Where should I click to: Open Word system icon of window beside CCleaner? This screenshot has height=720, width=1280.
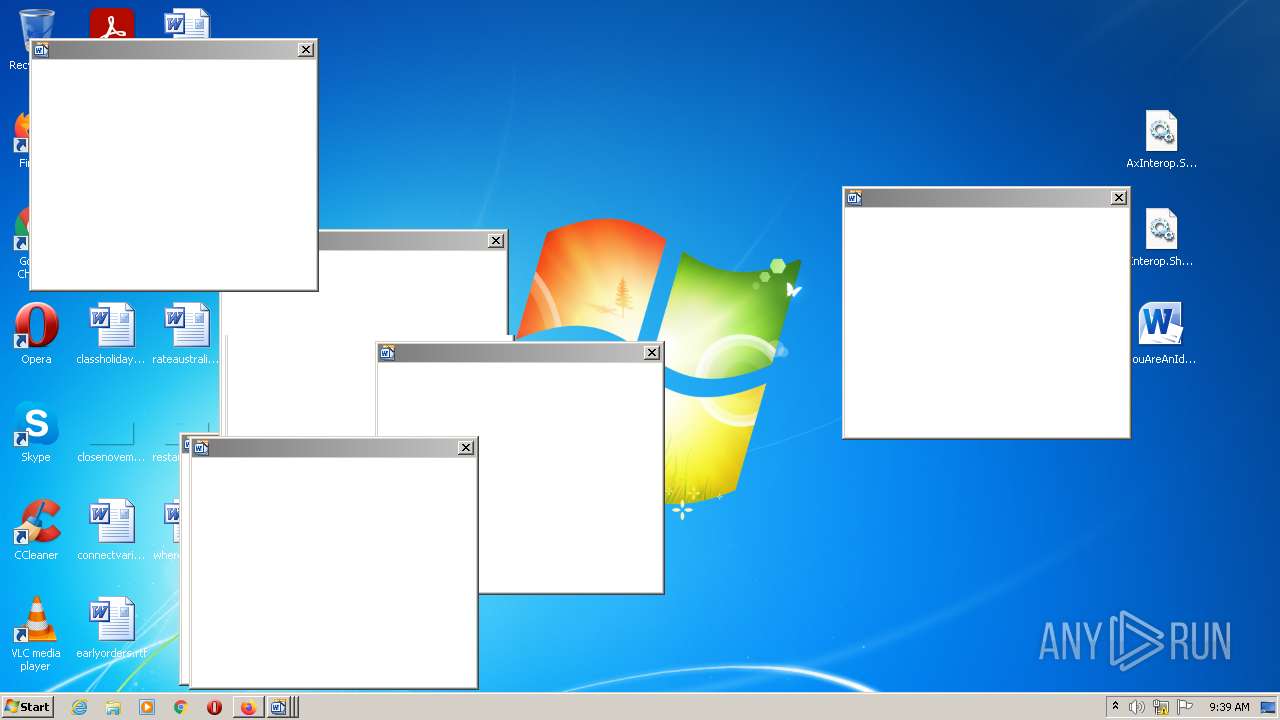click(x=201, y=448)
